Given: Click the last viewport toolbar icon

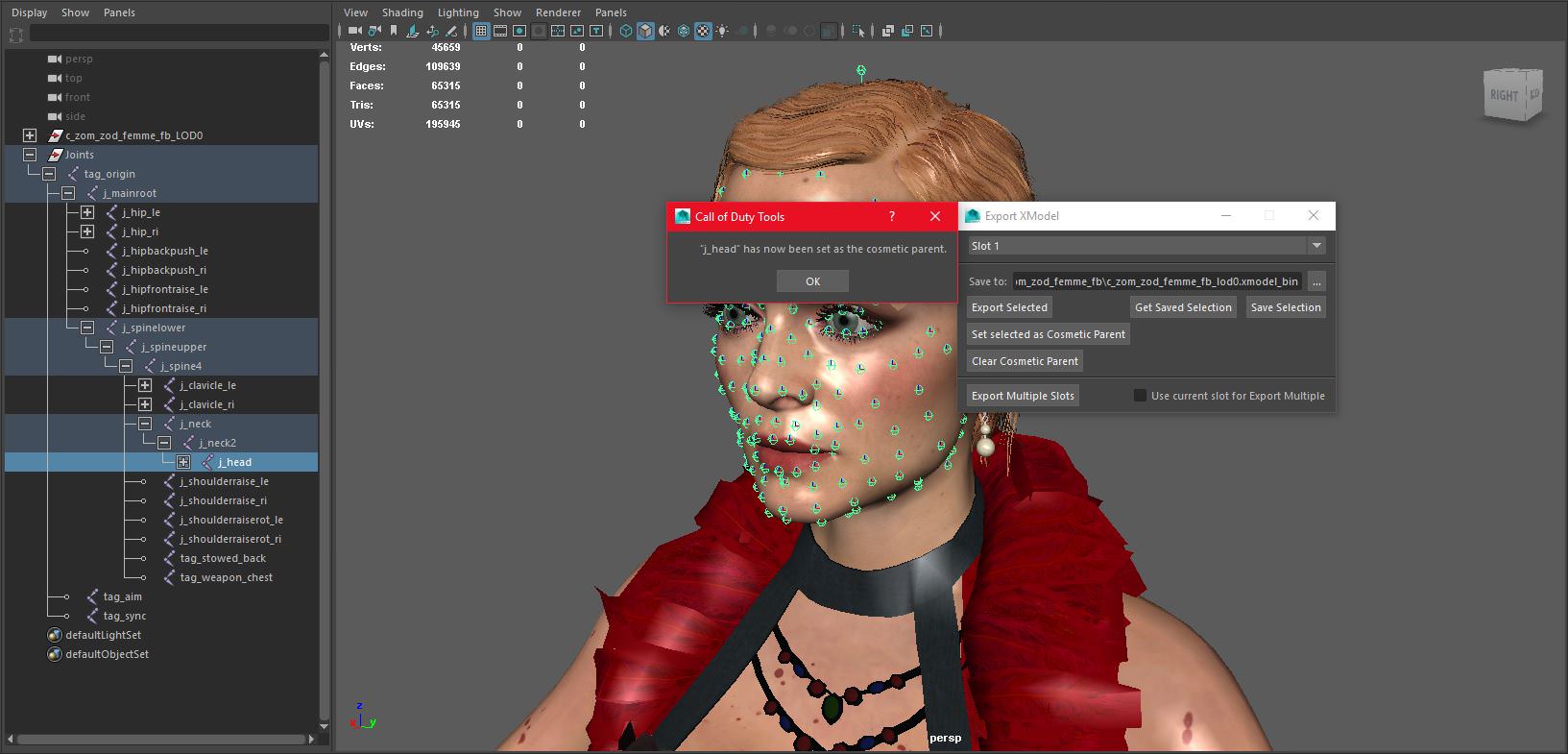Looking at the screenshot, I should click(x=927, y=31).
